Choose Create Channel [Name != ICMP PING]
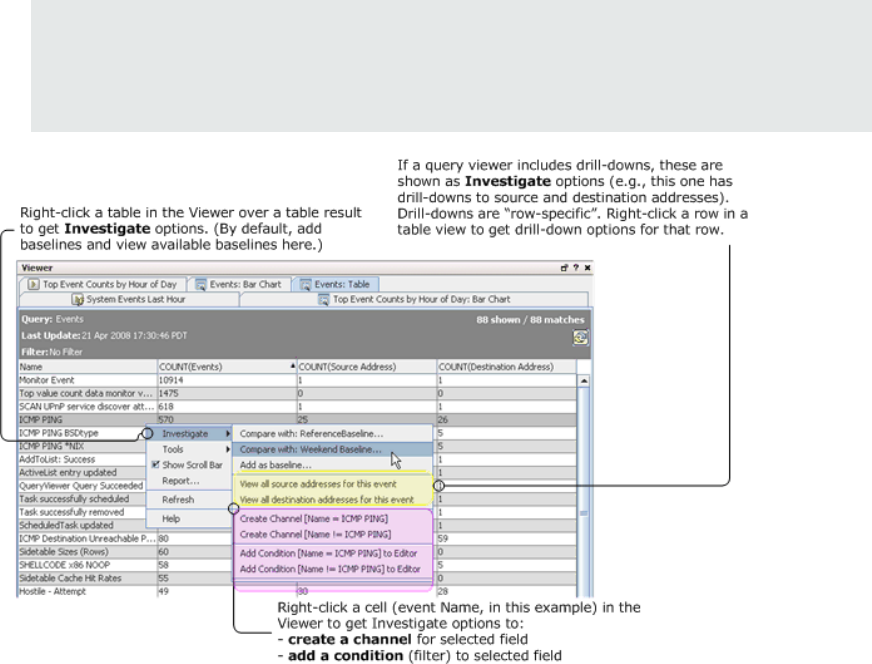The width and height of the screenshot is (872, 664). (333, 534)
